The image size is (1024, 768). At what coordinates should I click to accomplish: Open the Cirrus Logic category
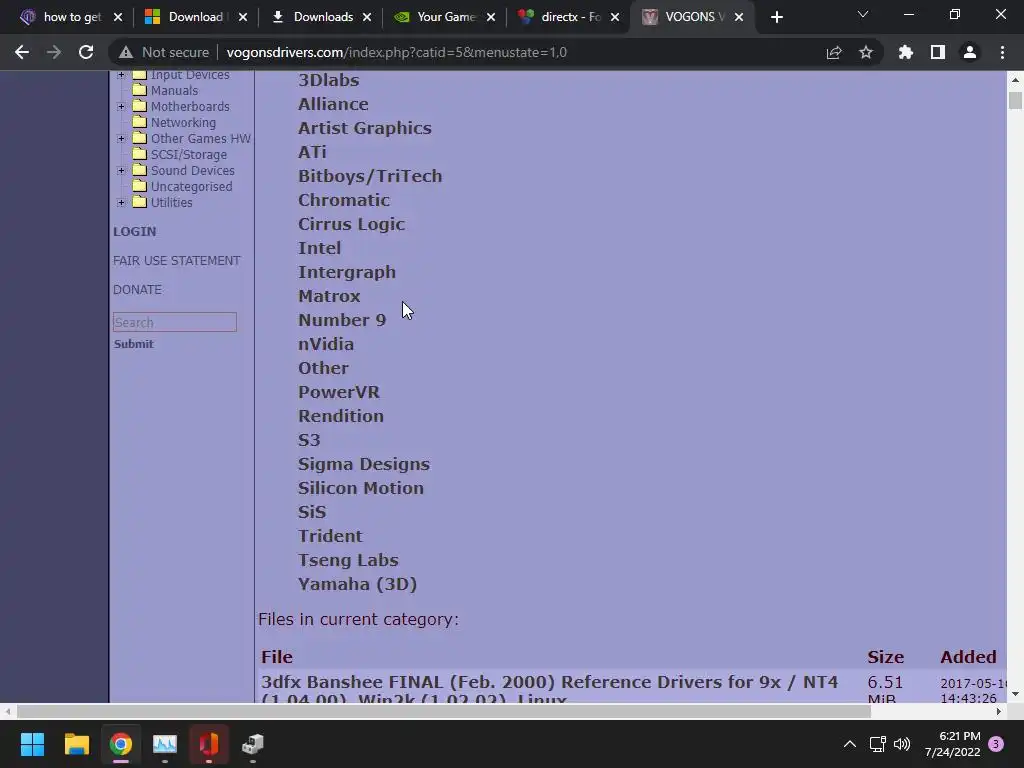pyautogui.click(x=351, y=224)
